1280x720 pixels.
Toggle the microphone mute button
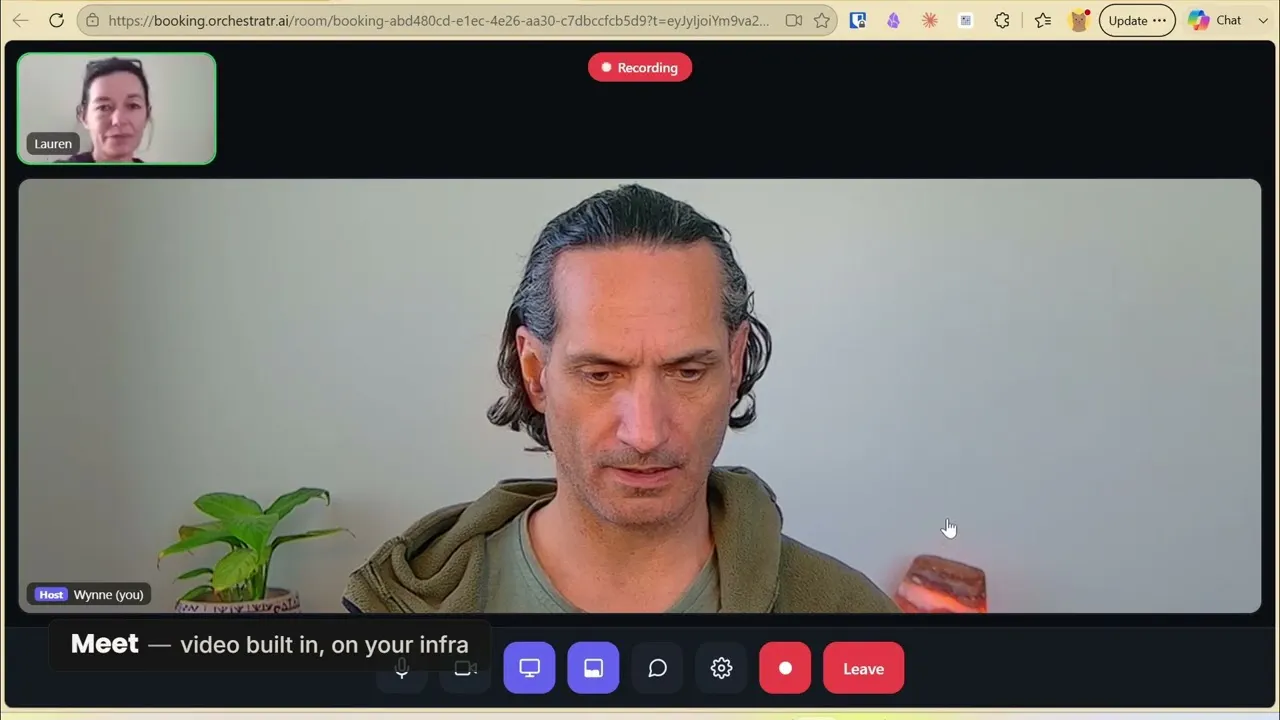401,668
